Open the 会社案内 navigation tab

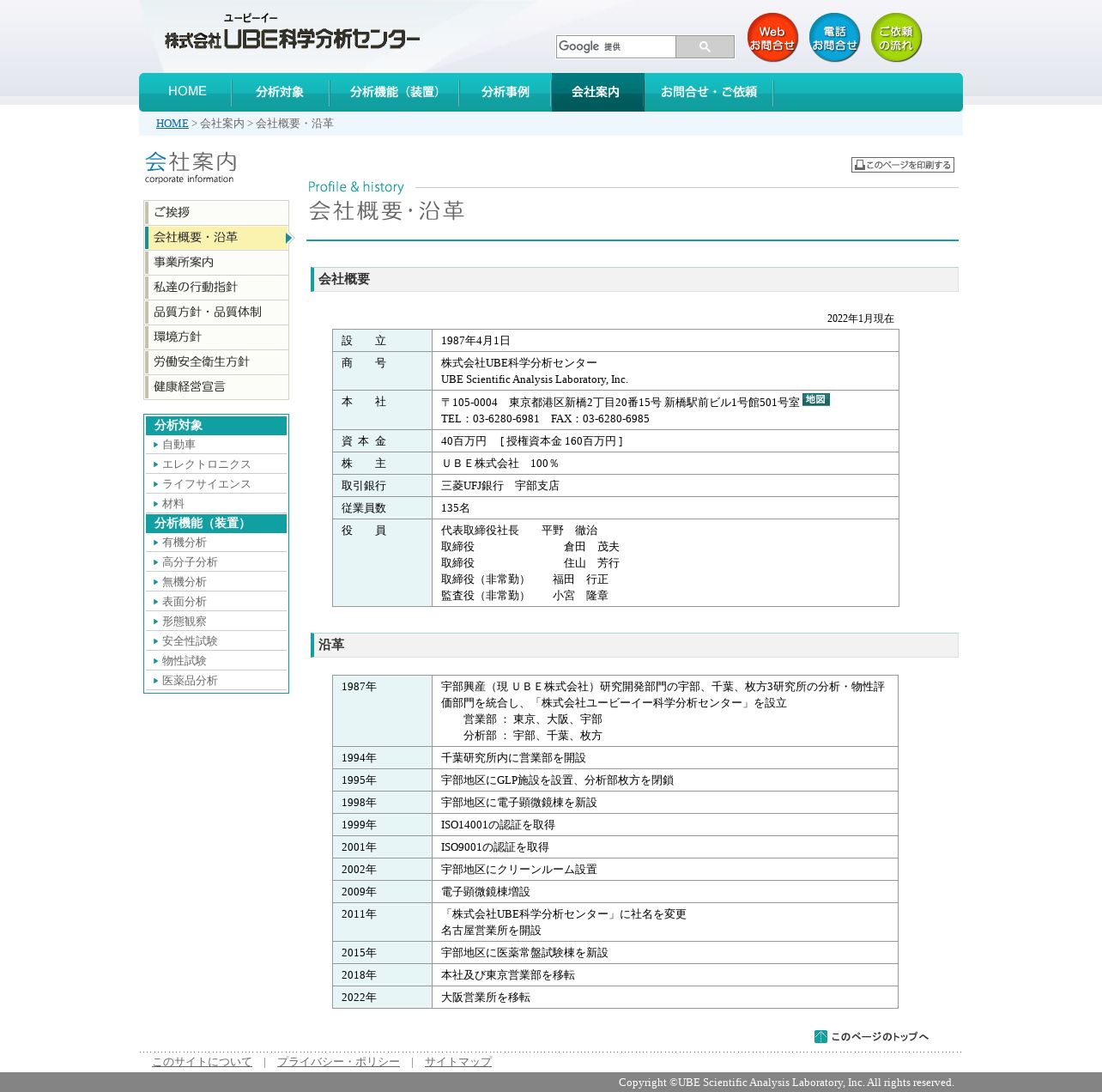(596, 92)
